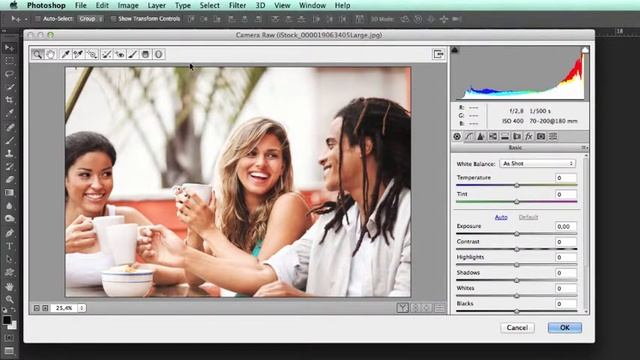
Task: Zoom out with the minus button
Action: click(37, 308)
